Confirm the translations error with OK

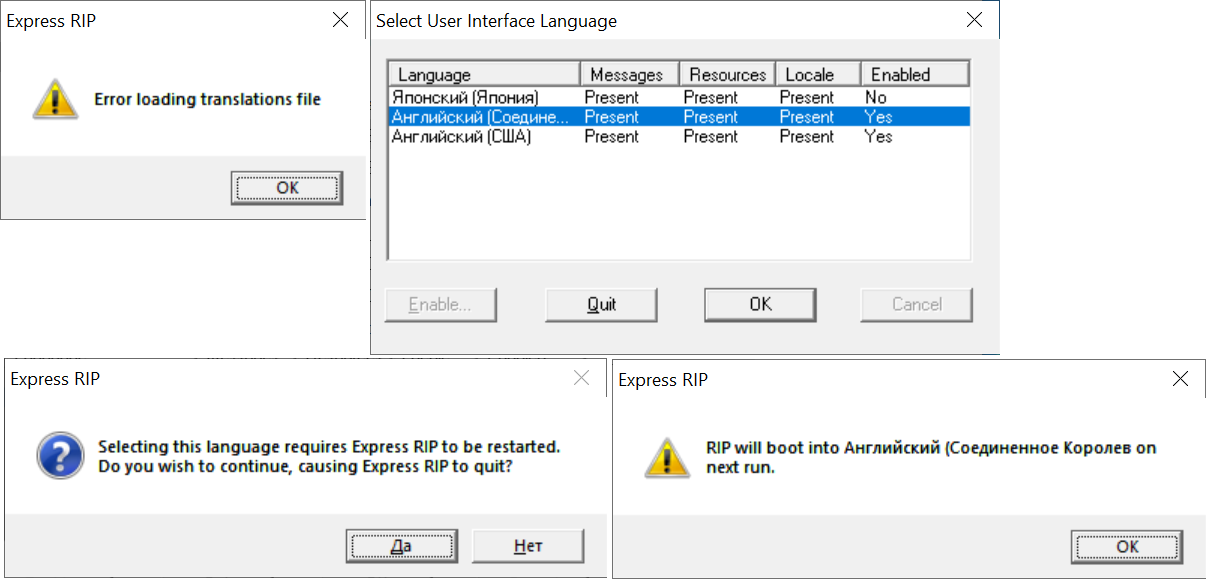287,187
